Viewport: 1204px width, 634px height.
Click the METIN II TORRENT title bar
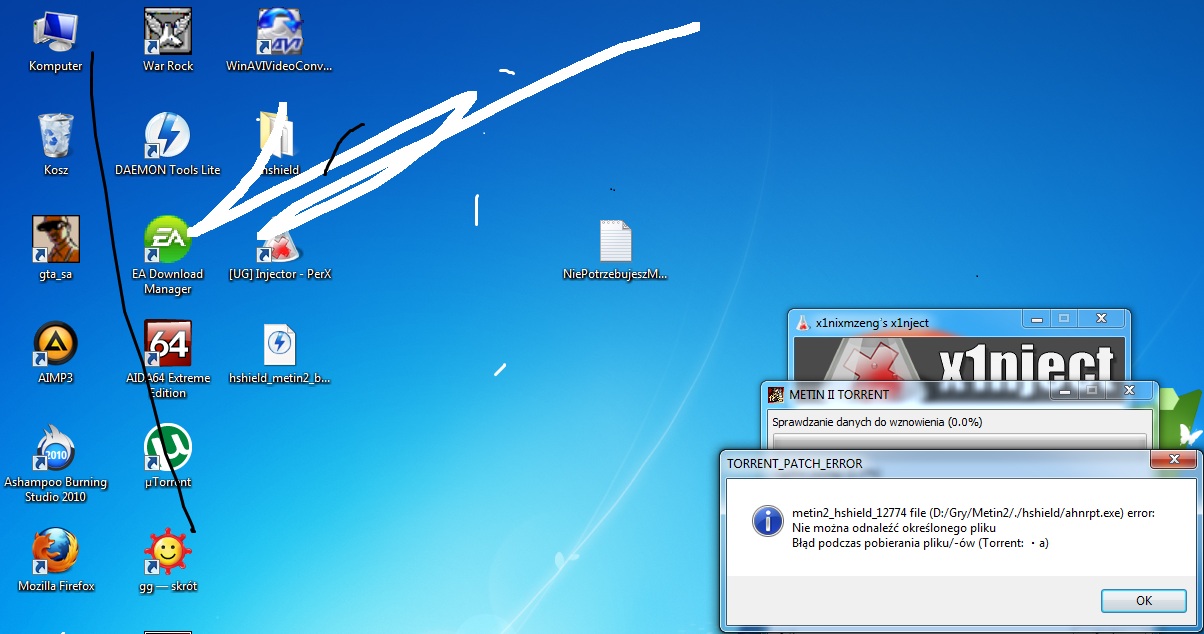(958, 394)
